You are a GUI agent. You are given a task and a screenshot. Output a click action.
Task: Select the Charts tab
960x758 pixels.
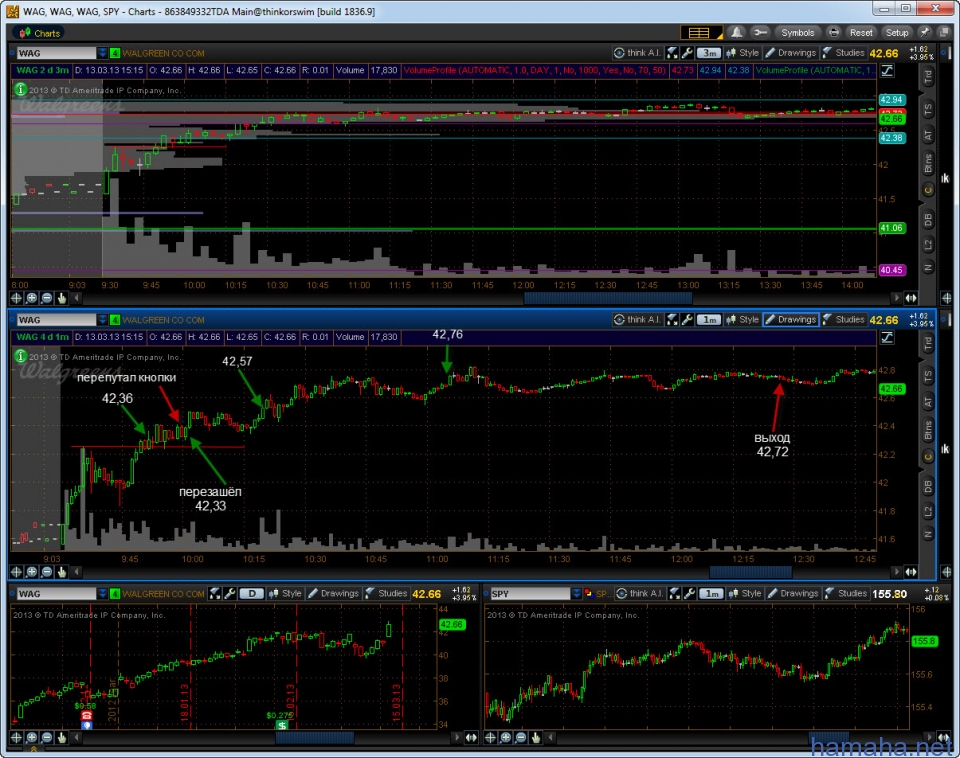40,33
